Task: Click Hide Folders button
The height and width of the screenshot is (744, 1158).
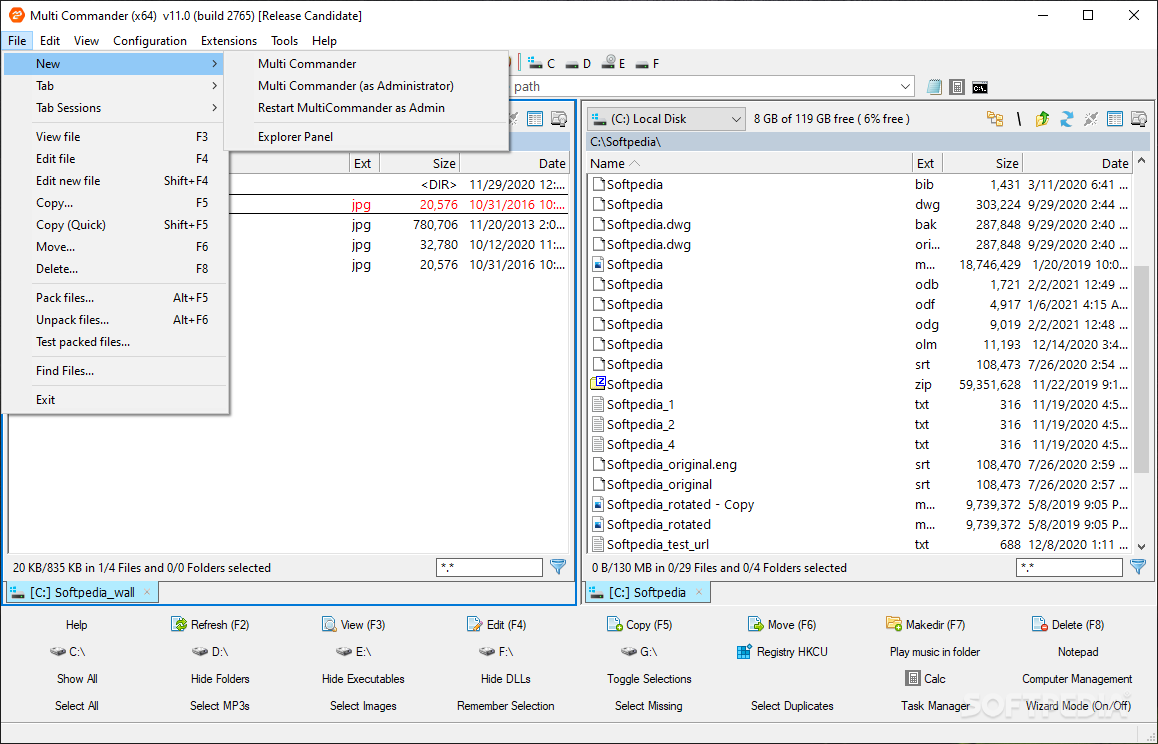Action: point(220,679)
